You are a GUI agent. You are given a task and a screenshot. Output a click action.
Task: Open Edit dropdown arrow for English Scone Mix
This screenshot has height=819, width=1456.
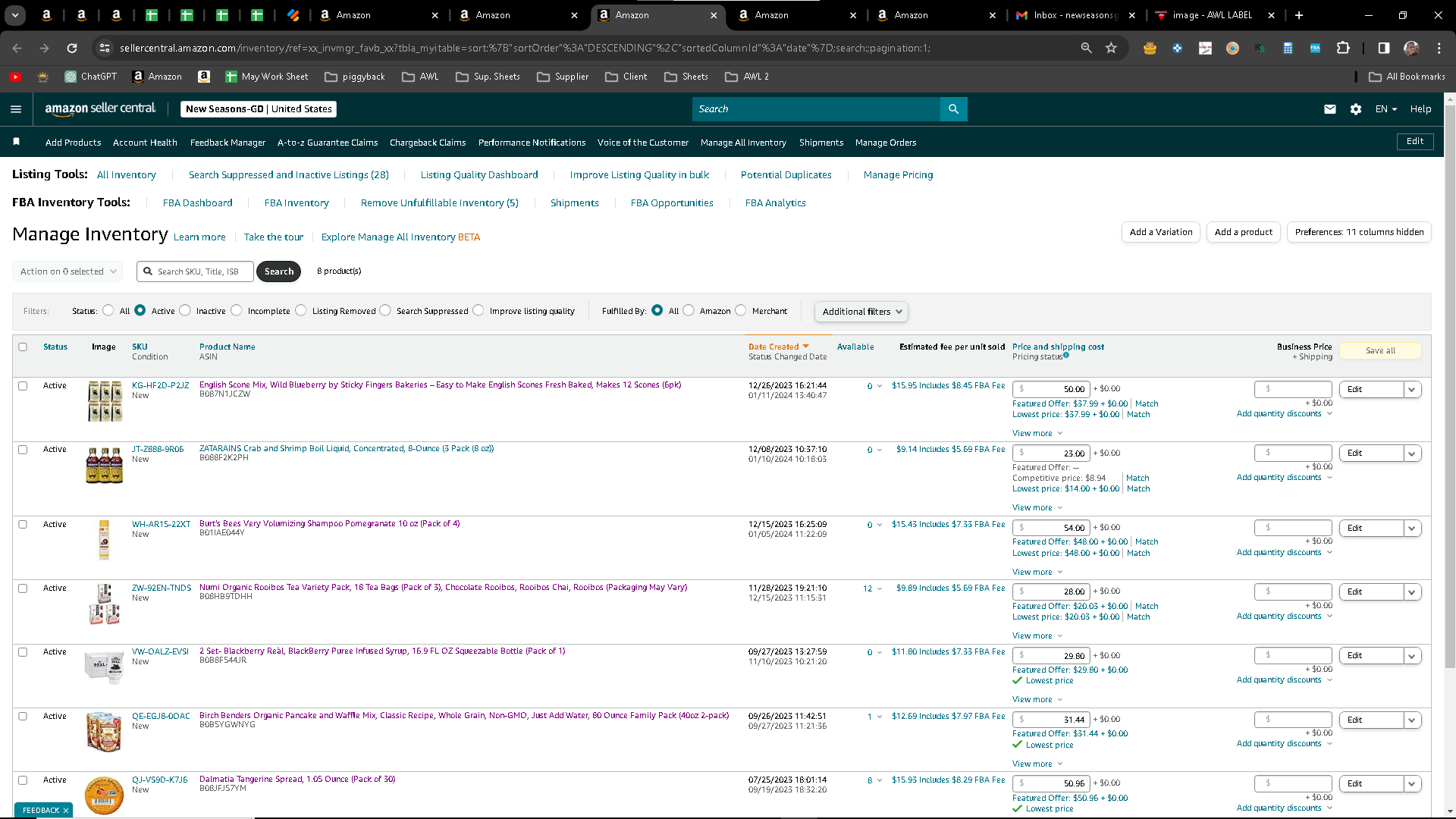point(1412,390)
